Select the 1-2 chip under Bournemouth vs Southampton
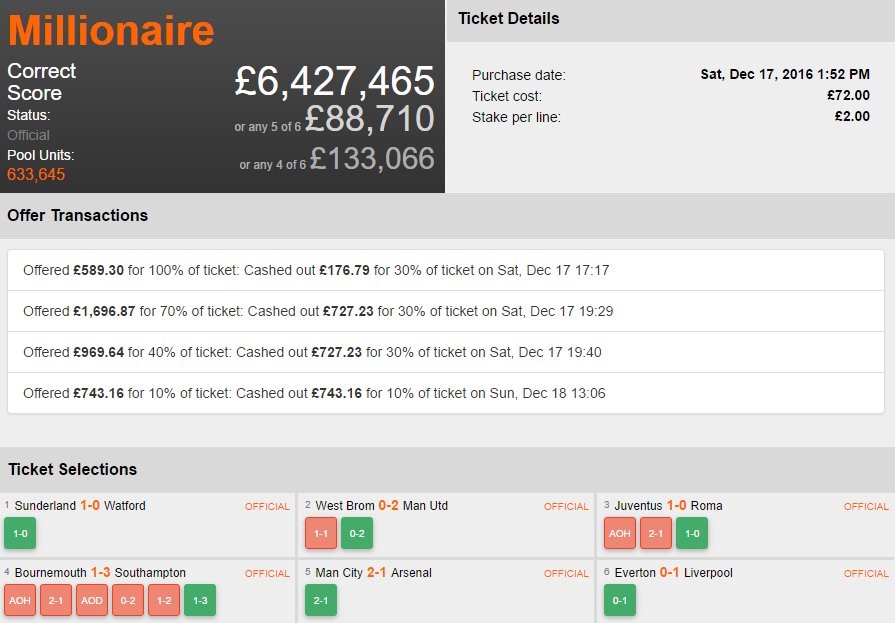 [x=164, y=600]
